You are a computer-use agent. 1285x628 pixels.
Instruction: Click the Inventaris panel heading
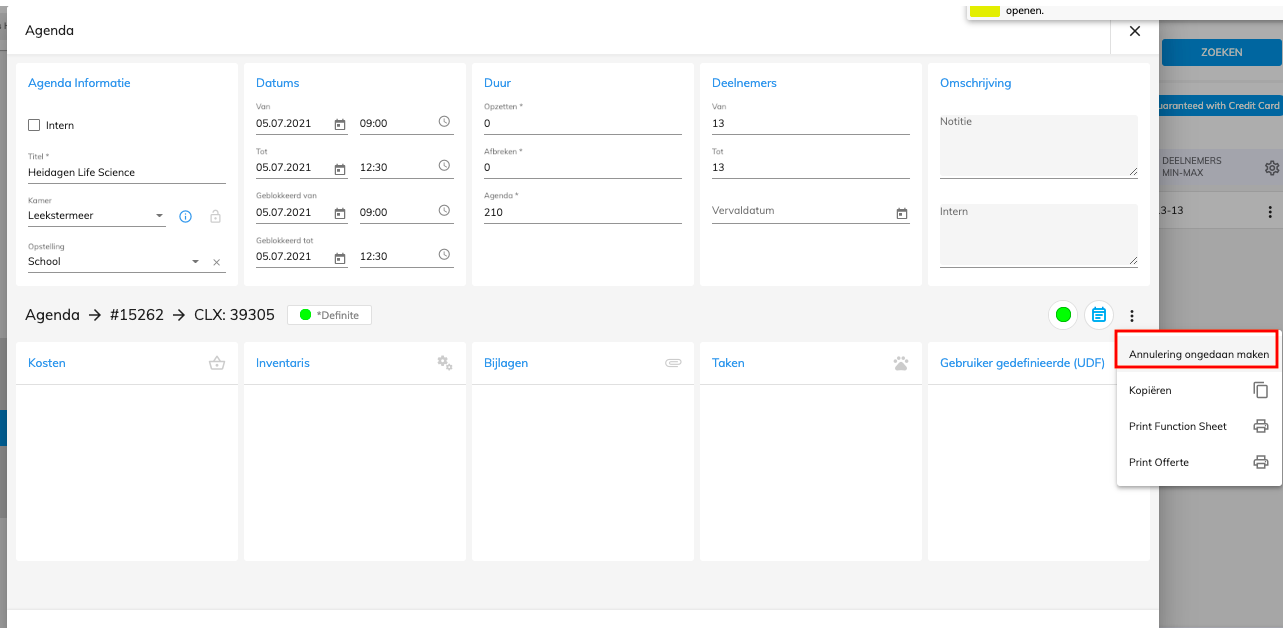(x=283, y=363)
